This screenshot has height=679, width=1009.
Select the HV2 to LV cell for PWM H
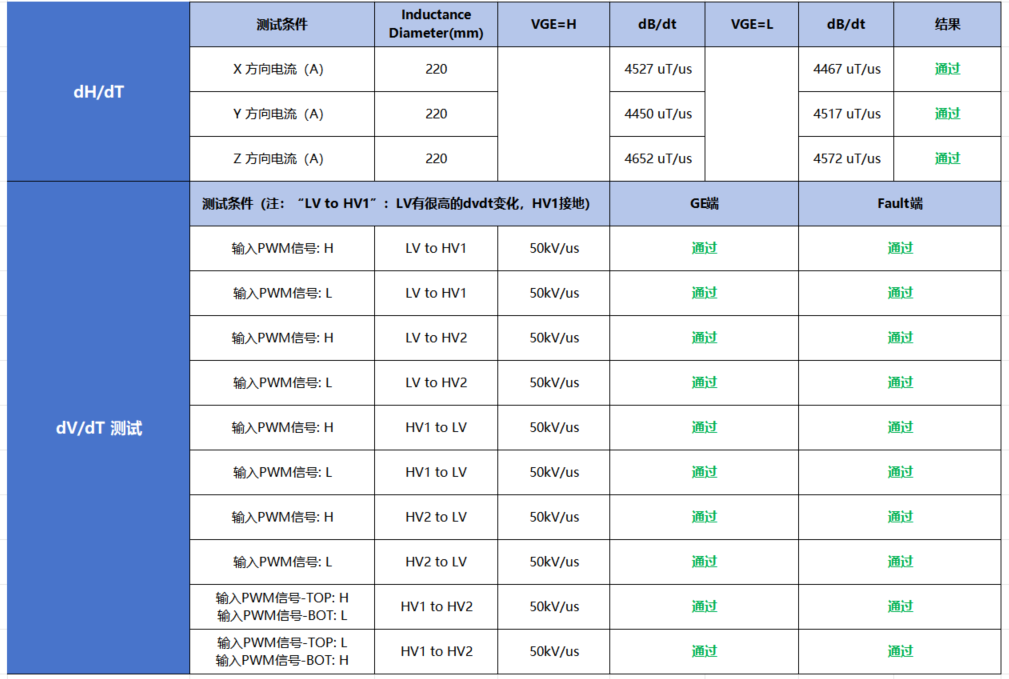pyautogui.click(x=436, y=517)
